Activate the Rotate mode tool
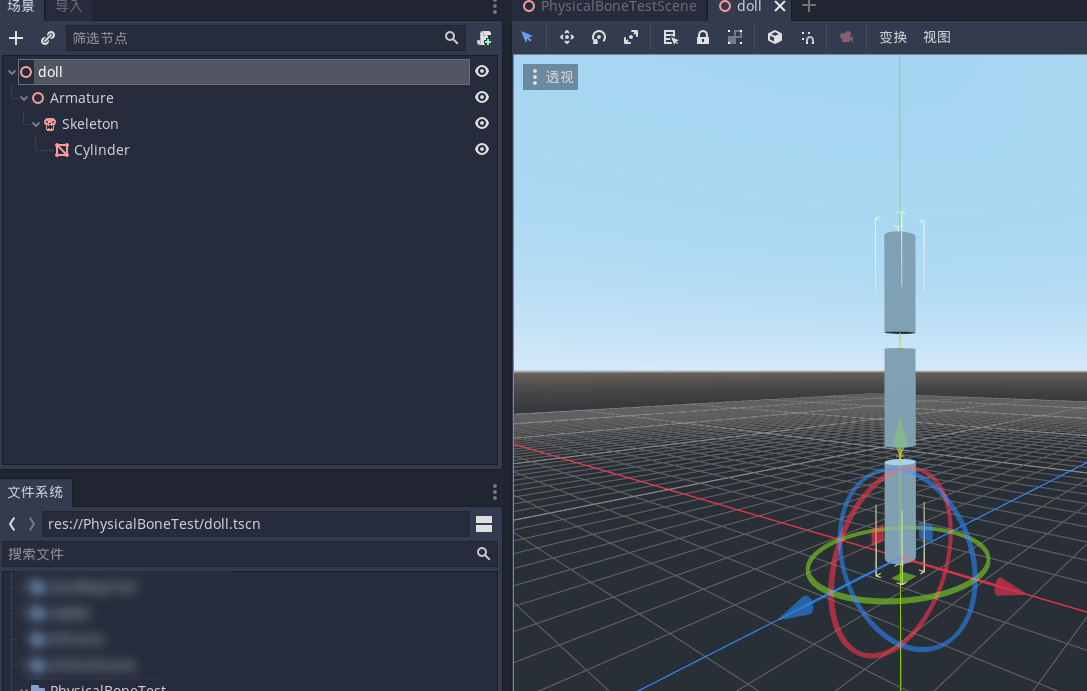Image resolution: width=1087 pixels, height=691 pixels. pyautogui.click(x=599, y=37)
